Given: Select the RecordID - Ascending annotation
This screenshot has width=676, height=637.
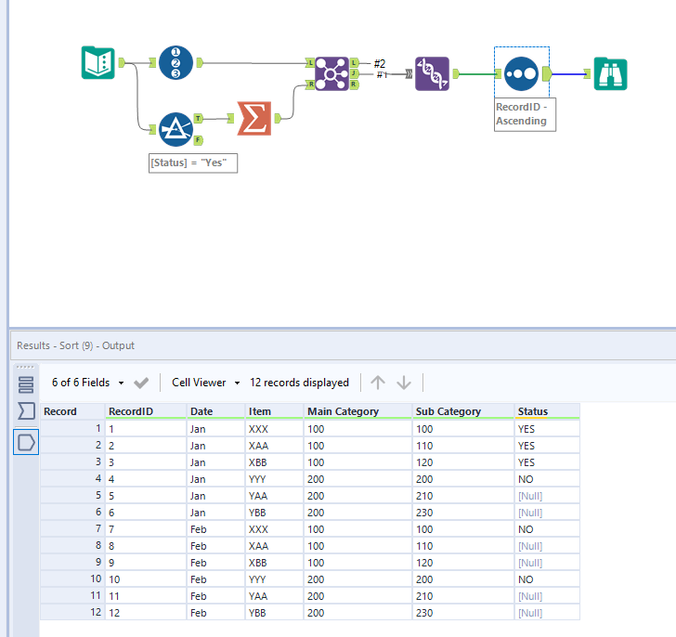Looking at the screenshot, I should (x=521, y=114).
